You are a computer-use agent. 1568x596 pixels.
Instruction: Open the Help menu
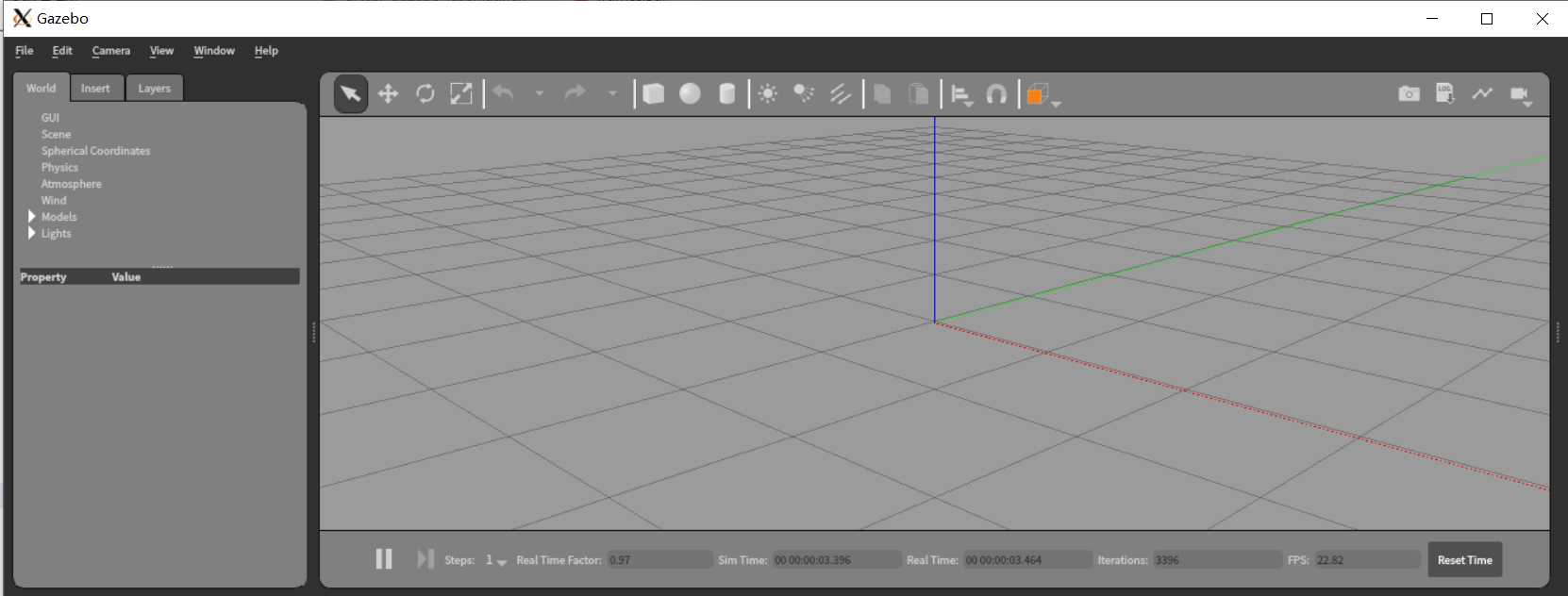266,51
